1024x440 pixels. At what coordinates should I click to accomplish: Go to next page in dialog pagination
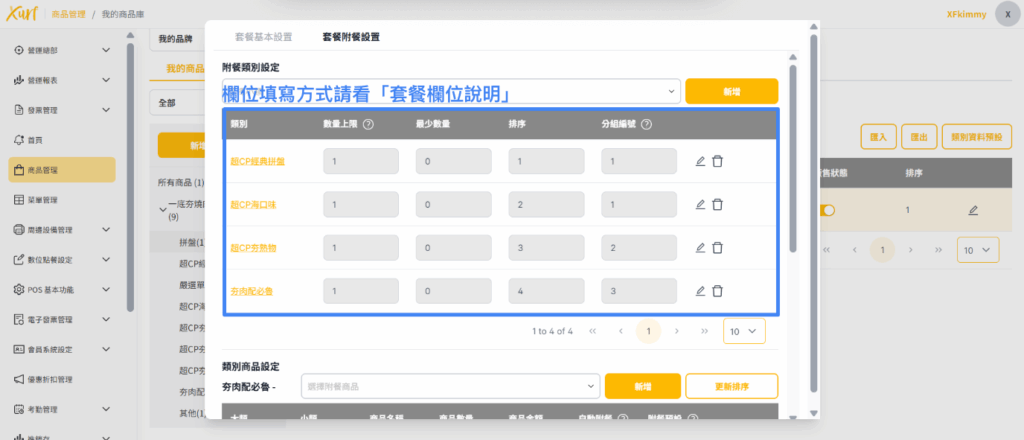point(677,330)
